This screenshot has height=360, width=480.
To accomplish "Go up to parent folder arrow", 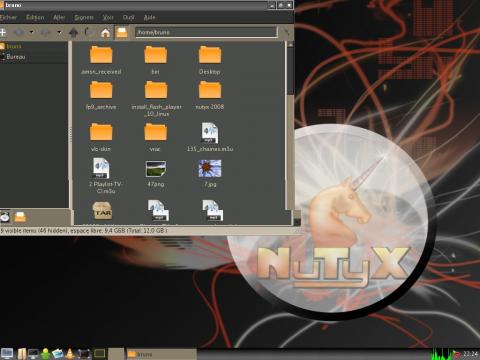I will pyautogui.click(x=73, y=32).
